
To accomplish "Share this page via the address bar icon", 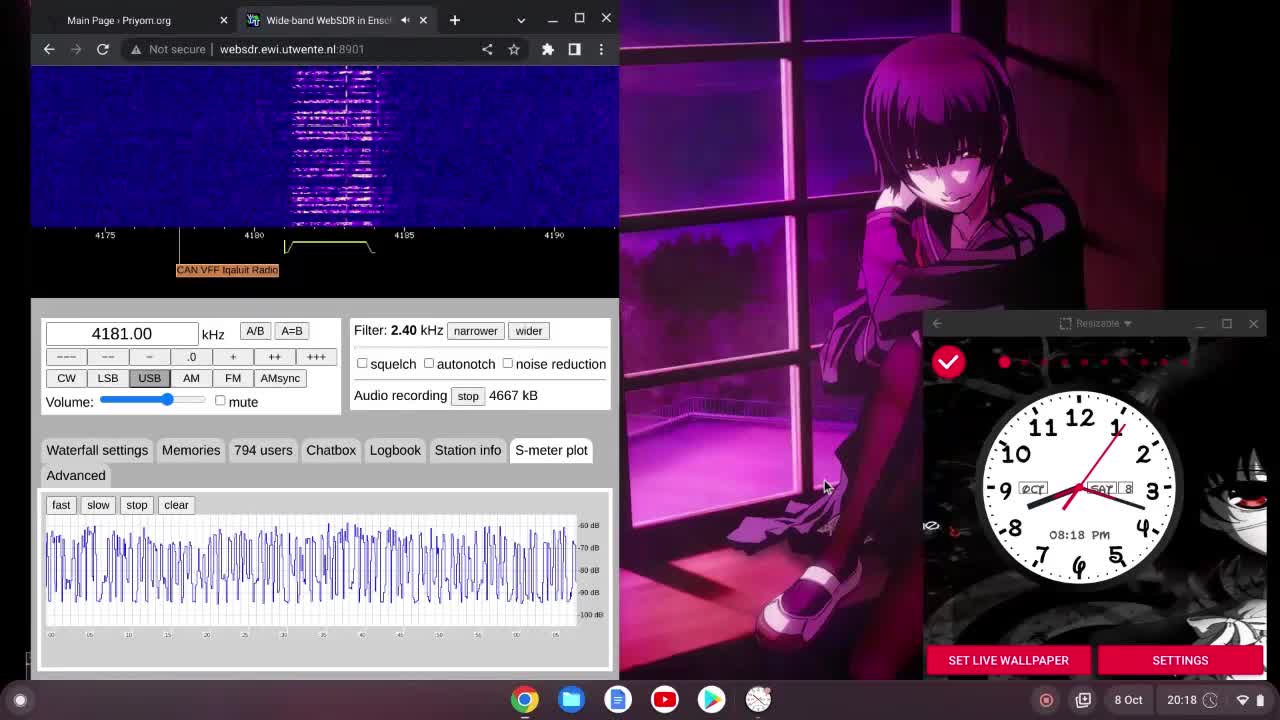I will point(487,49).
